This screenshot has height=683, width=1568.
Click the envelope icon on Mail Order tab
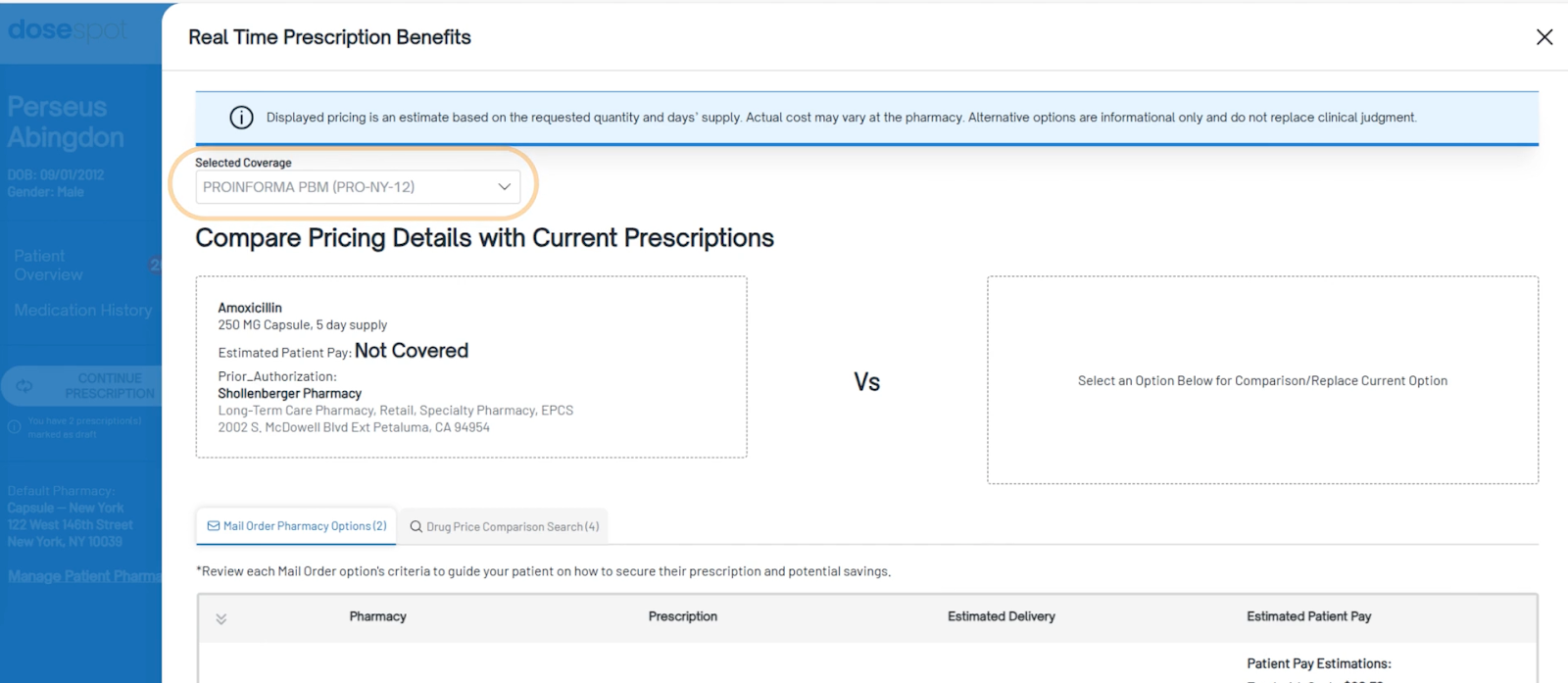[x=214, y=526]
